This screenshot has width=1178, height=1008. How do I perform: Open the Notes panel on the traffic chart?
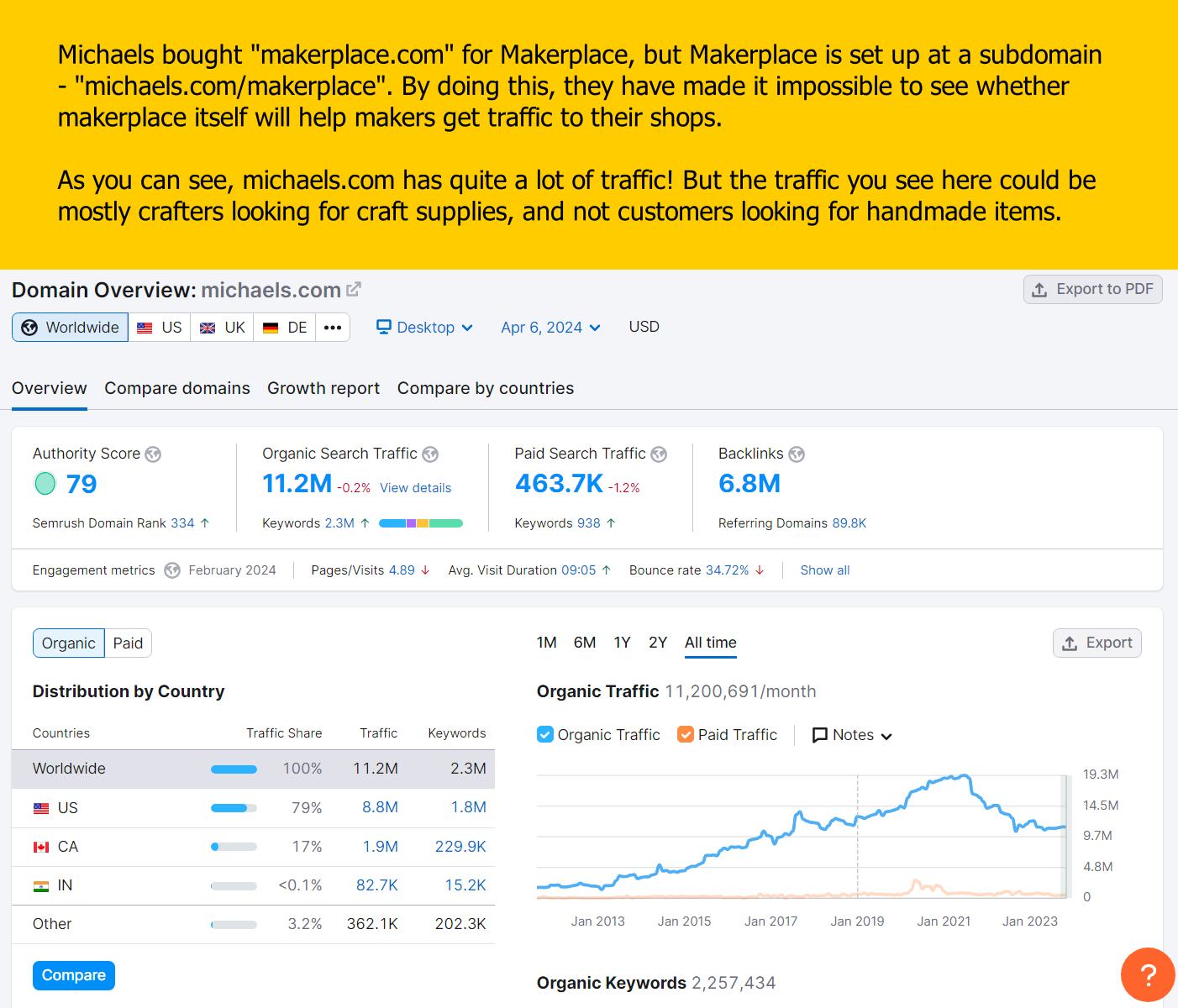(x=850, y=735)
